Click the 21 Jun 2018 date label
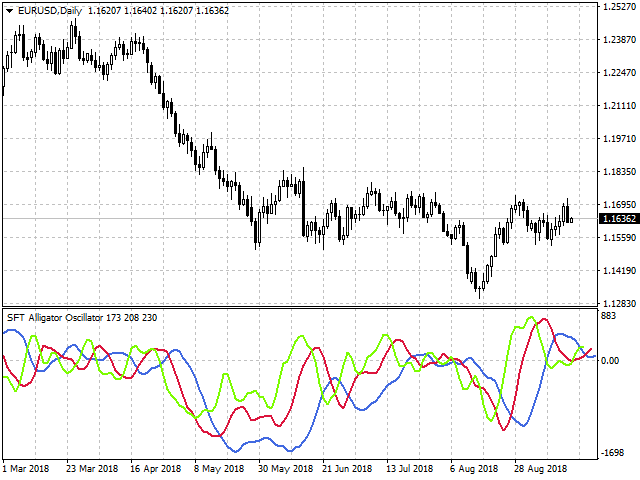This screenshot has width=640, height=480. [347, 469]
